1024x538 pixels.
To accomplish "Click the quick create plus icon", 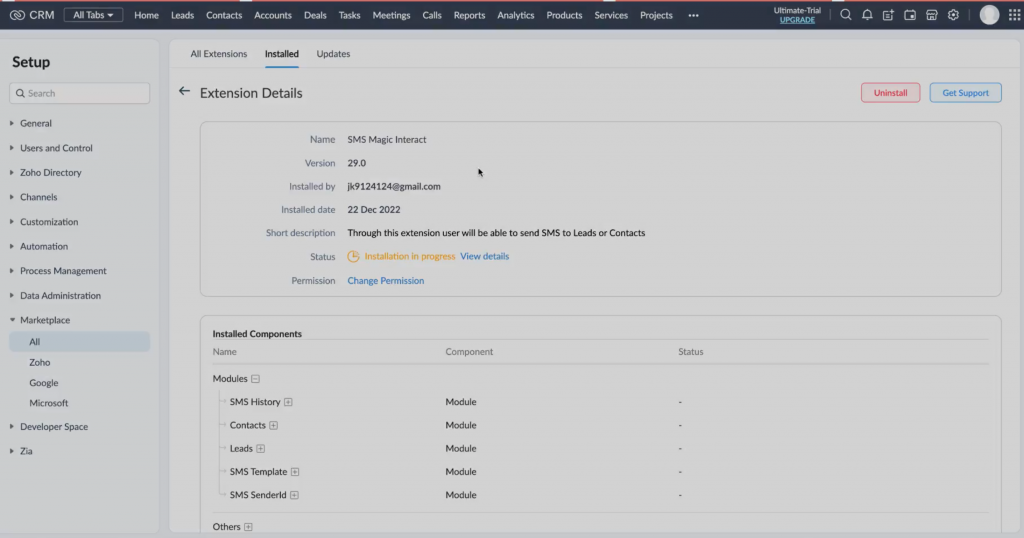I will click(888, 14).
